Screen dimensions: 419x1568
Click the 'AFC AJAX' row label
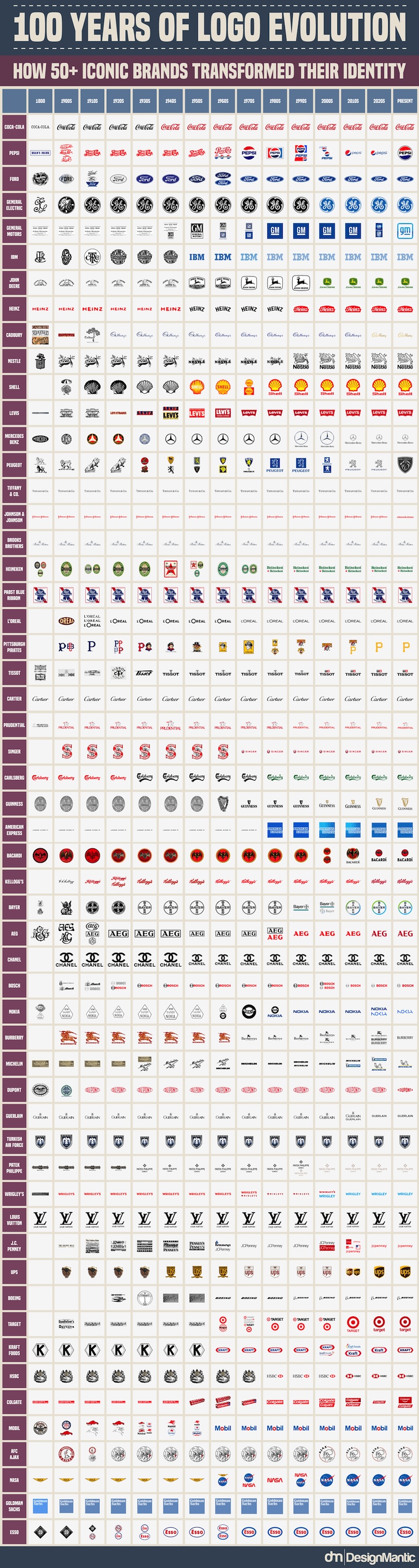(14, 1454)
